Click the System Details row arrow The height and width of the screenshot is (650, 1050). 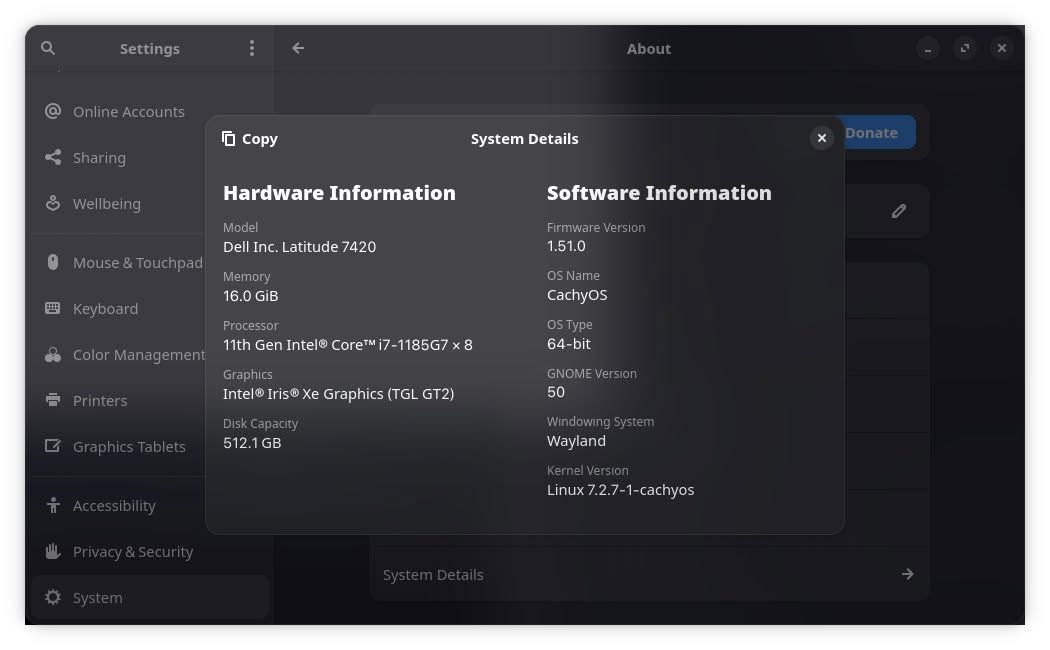click(907, 574)
